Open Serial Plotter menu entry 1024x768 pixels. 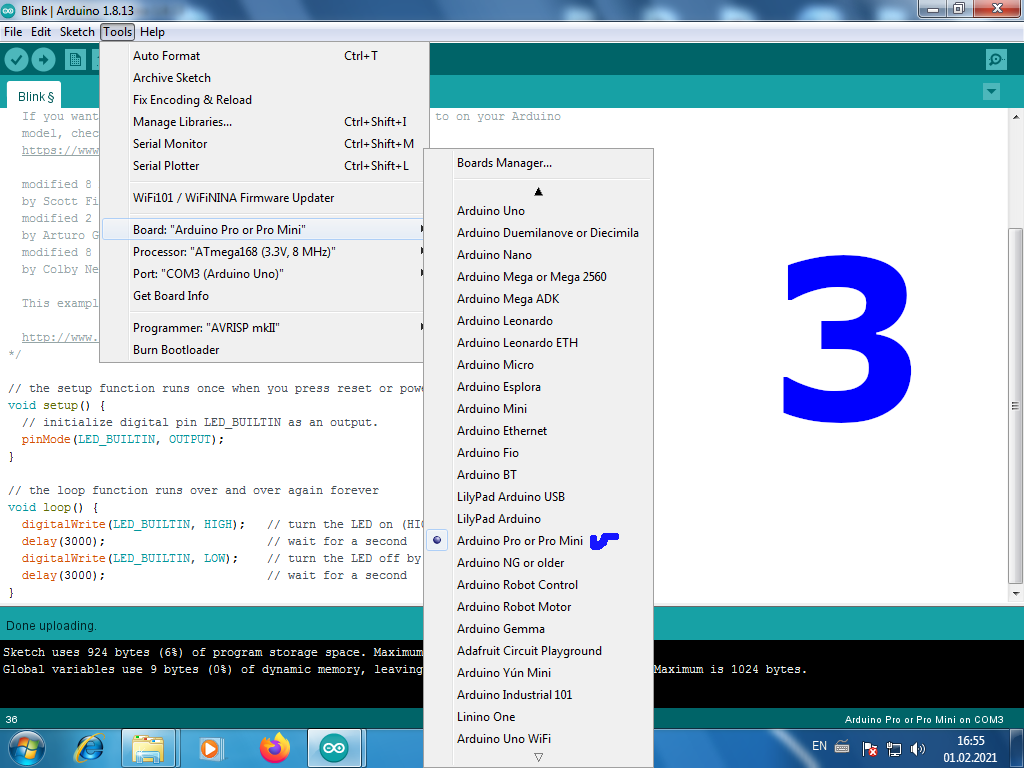[264, 166]
